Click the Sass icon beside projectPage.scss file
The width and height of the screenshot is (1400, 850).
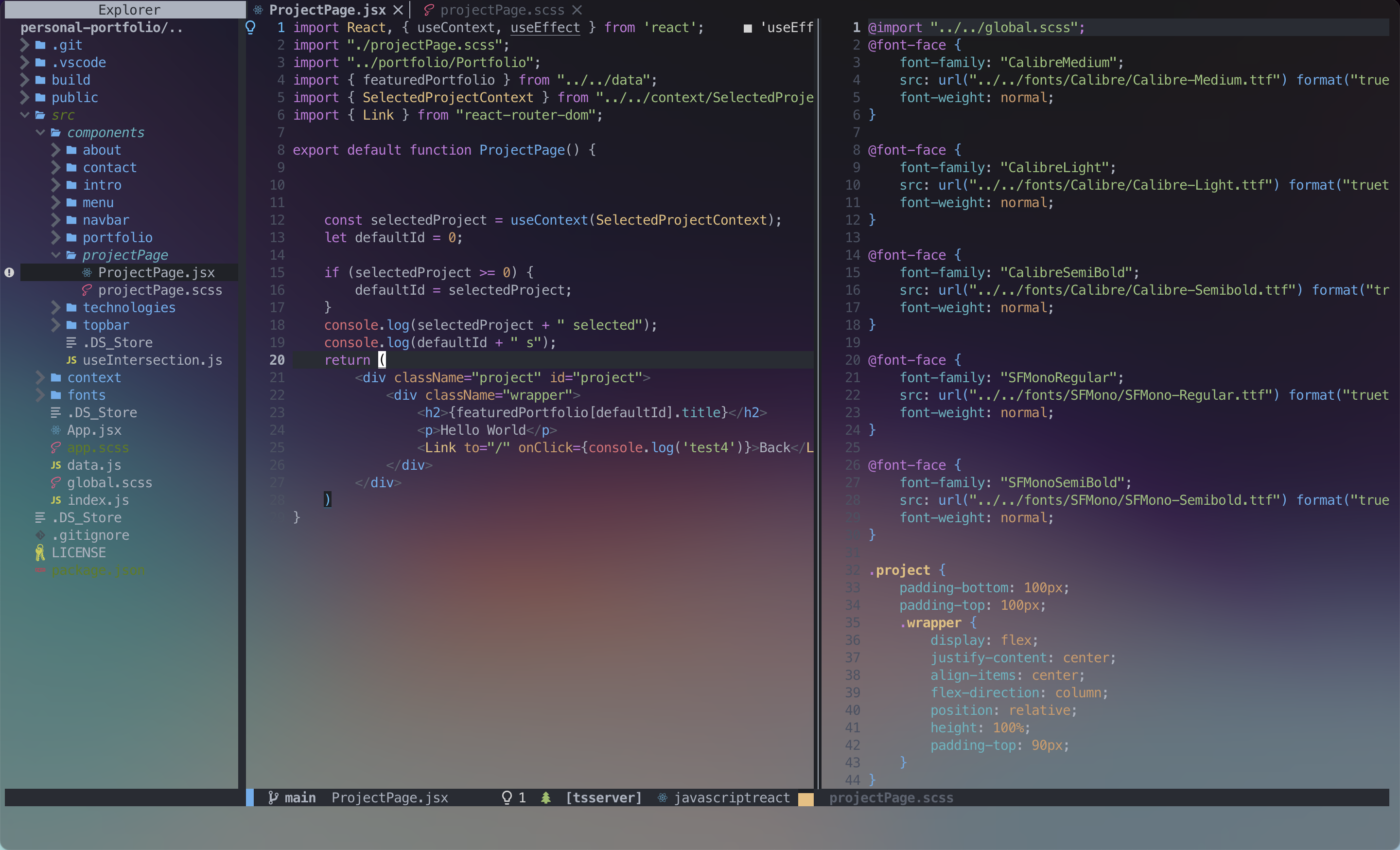point(87,290)
